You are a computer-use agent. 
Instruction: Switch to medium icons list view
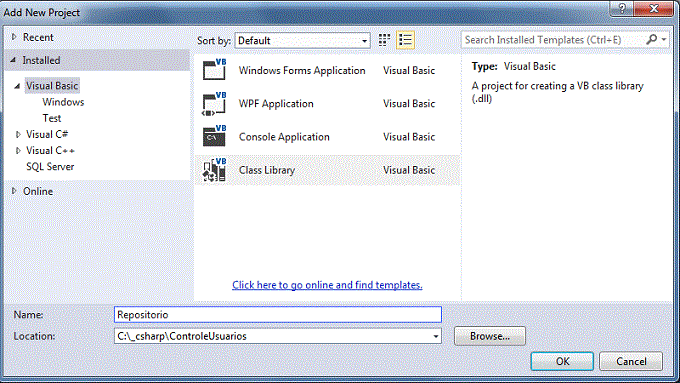coord(405,40)
